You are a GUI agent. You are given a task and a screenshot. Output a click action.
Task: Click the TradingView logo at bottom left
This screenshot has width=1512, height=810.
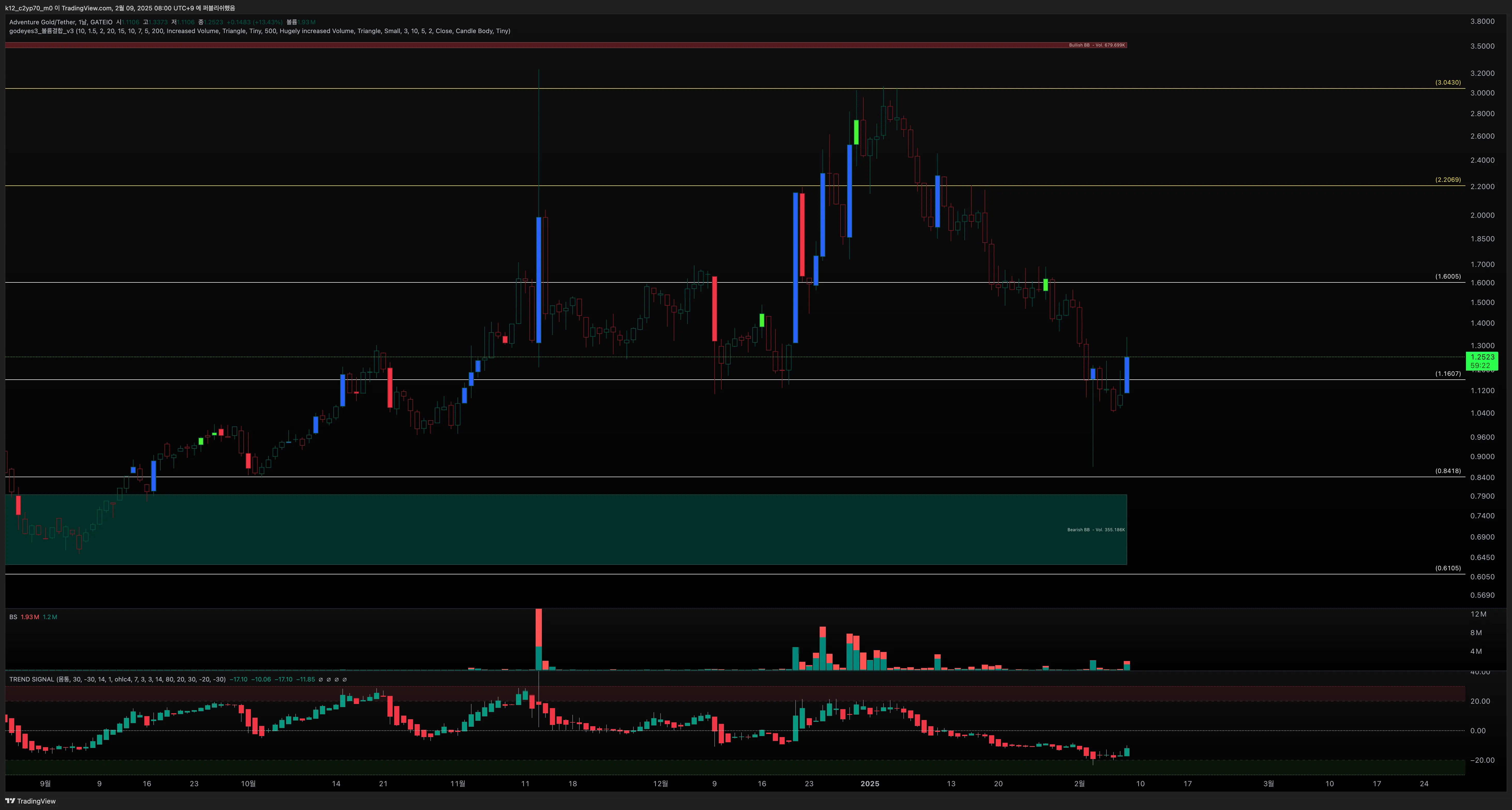coord(31,801)
